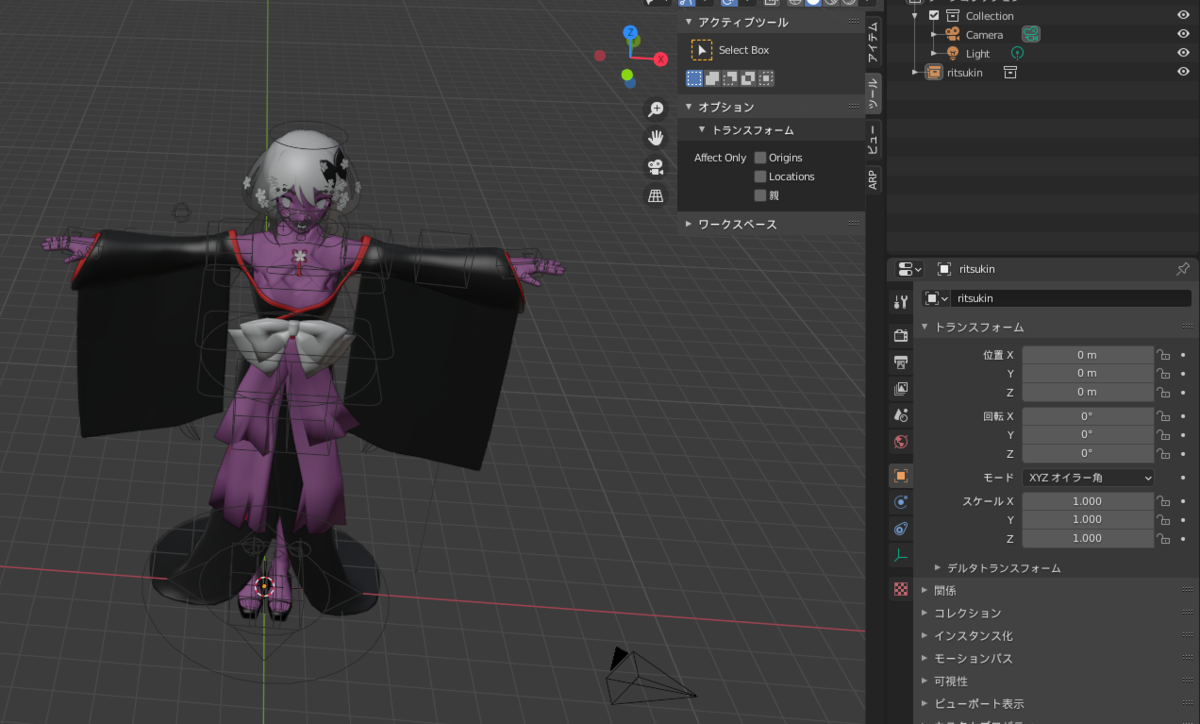Viewport: 1200px width, 724px height.
Task: Click the green Y axis gizmo ball
Action: 627,75
